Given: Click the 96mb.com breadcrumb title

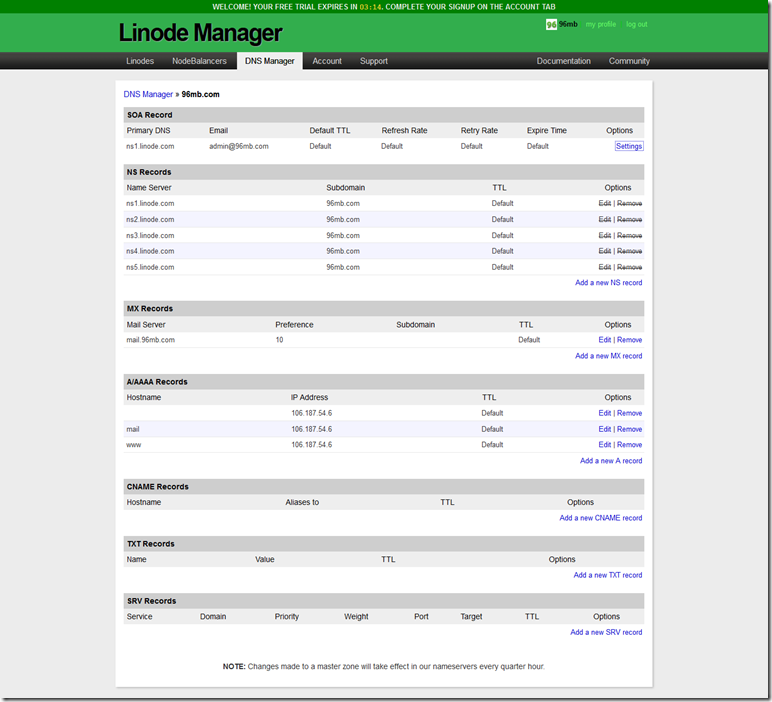Looking at the screenshot, I should tap(200, 94).
